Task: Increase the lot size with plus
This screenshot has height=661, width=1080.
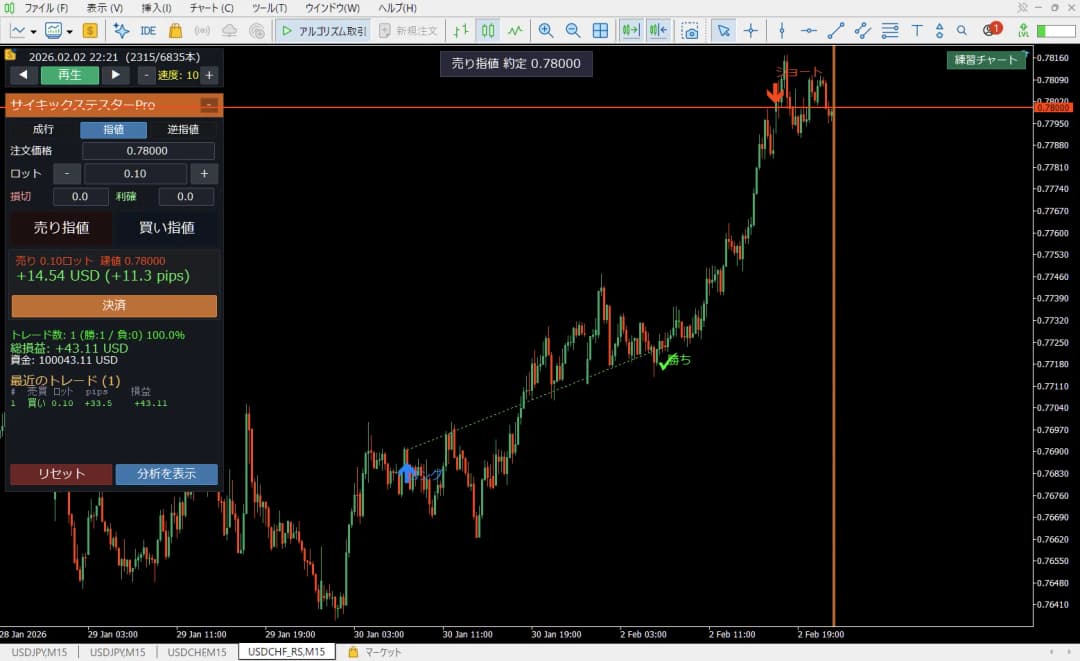Action: tap(204, 174)
